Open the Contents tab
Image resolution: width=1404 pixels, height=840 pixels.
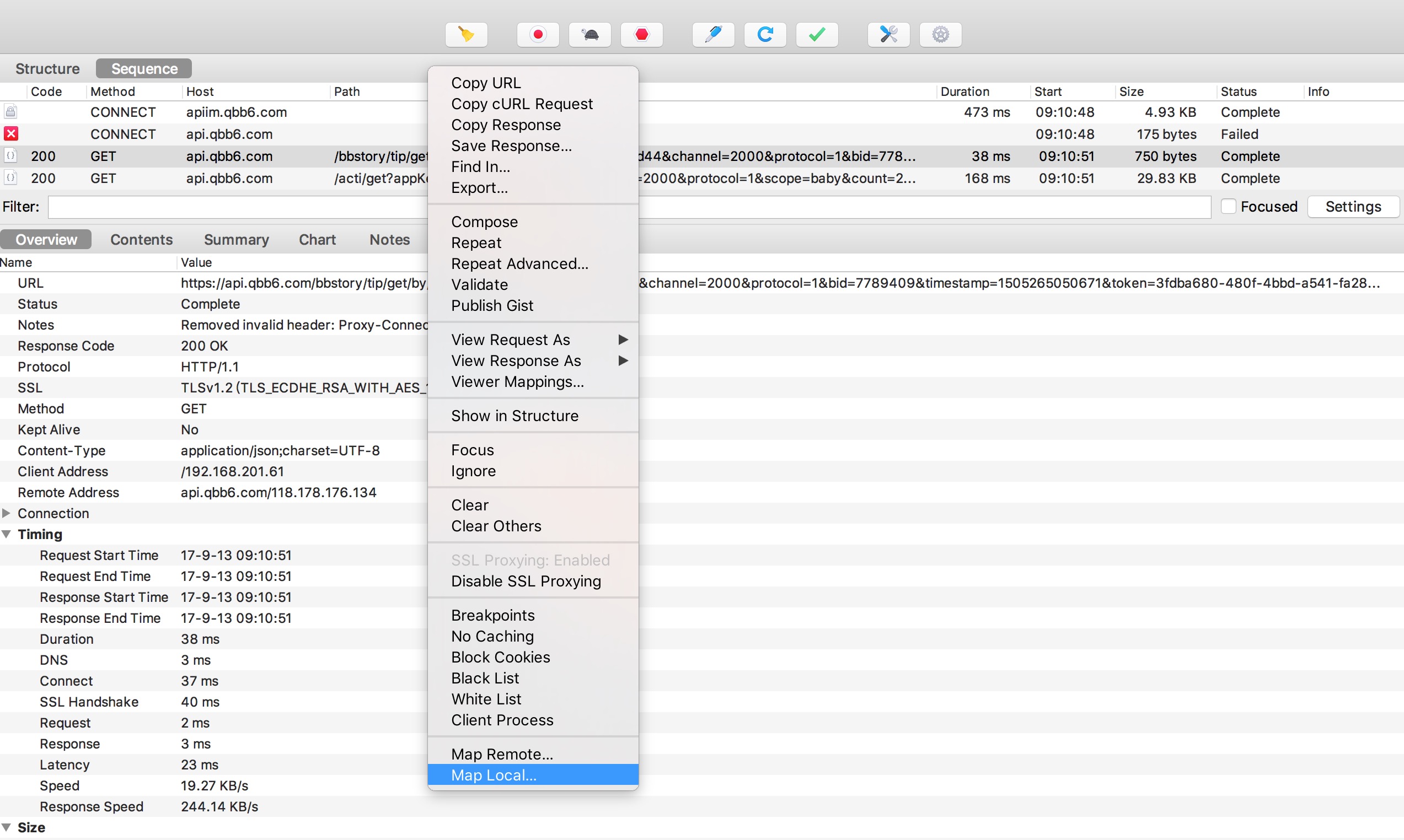142,239
